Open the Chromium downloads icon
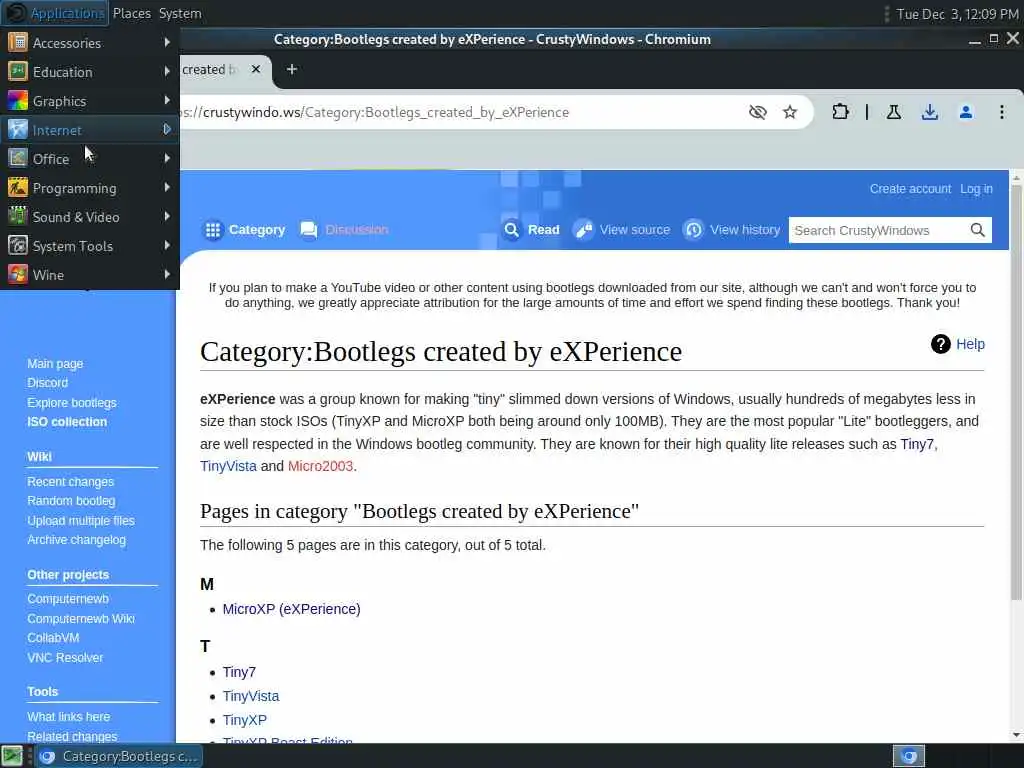Image resolution: width=1024 pixels, height=768 pixels. [x=930, y=112]
